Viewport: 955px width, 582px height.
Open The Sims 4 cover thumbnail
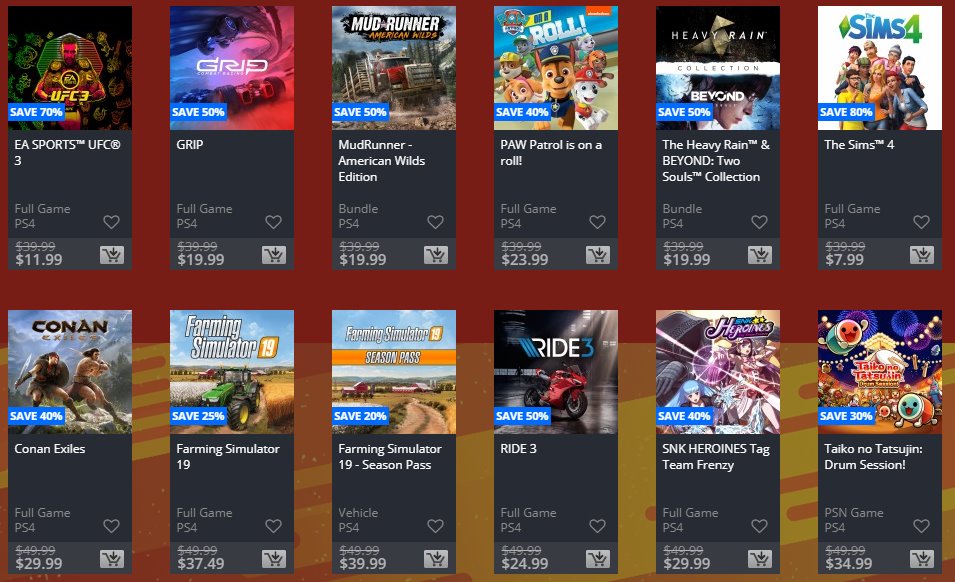click(879, 68)
